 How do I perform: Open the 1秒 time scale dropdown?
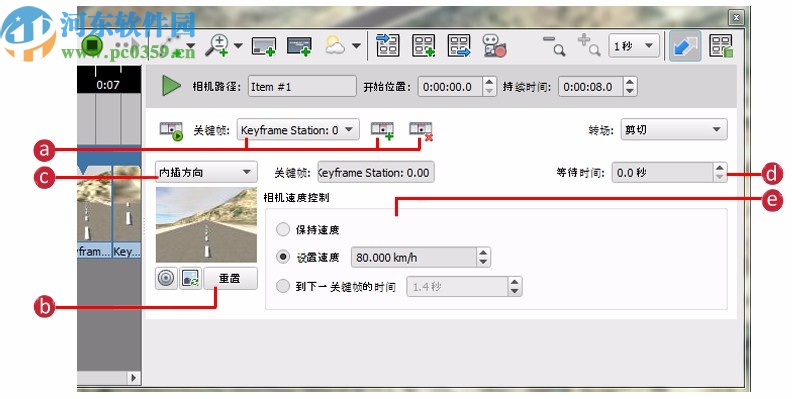(633, 46)
